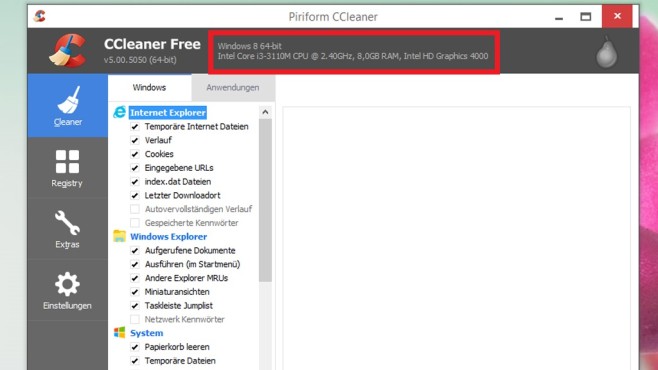Click the Intel Core i3-3110M hardware info line
Image resolution: width=658 pixels, height=370 pixels.
pyautogui.click(x=353, y=56)
